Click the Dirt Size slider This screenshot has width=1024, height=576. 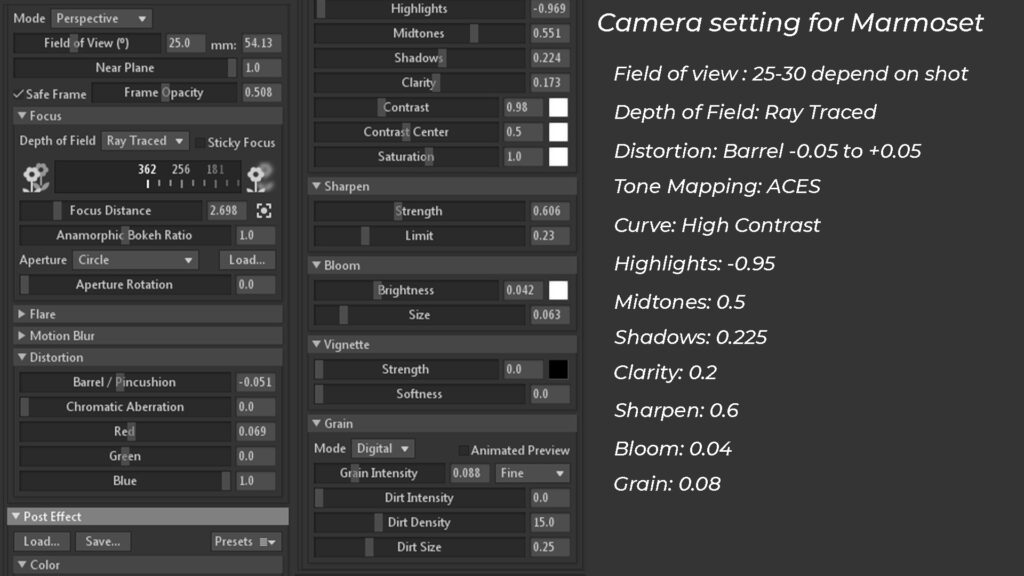[419, 547]
